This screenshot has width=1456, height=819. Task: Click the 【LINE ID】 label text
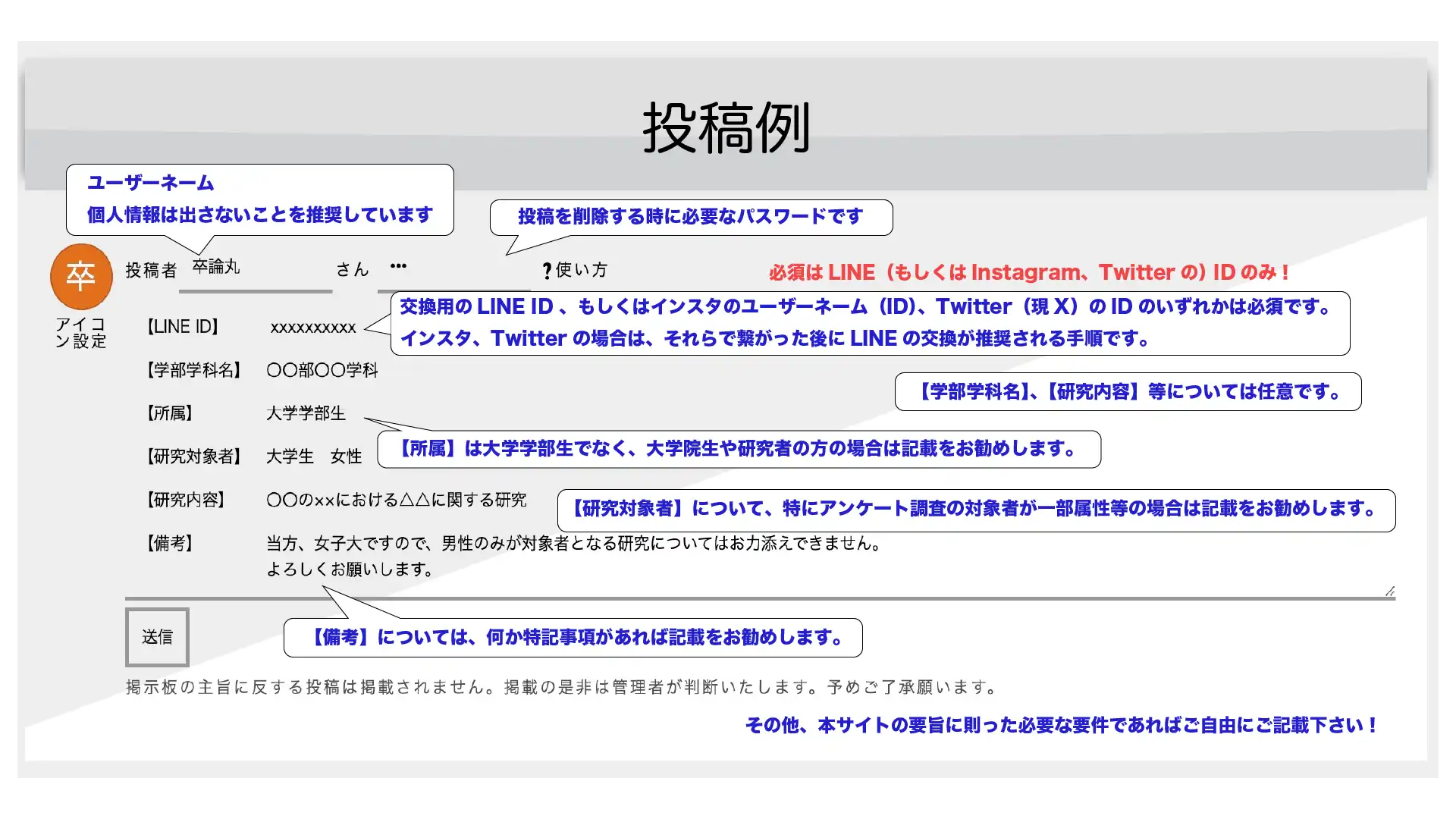tap(182, 327)
